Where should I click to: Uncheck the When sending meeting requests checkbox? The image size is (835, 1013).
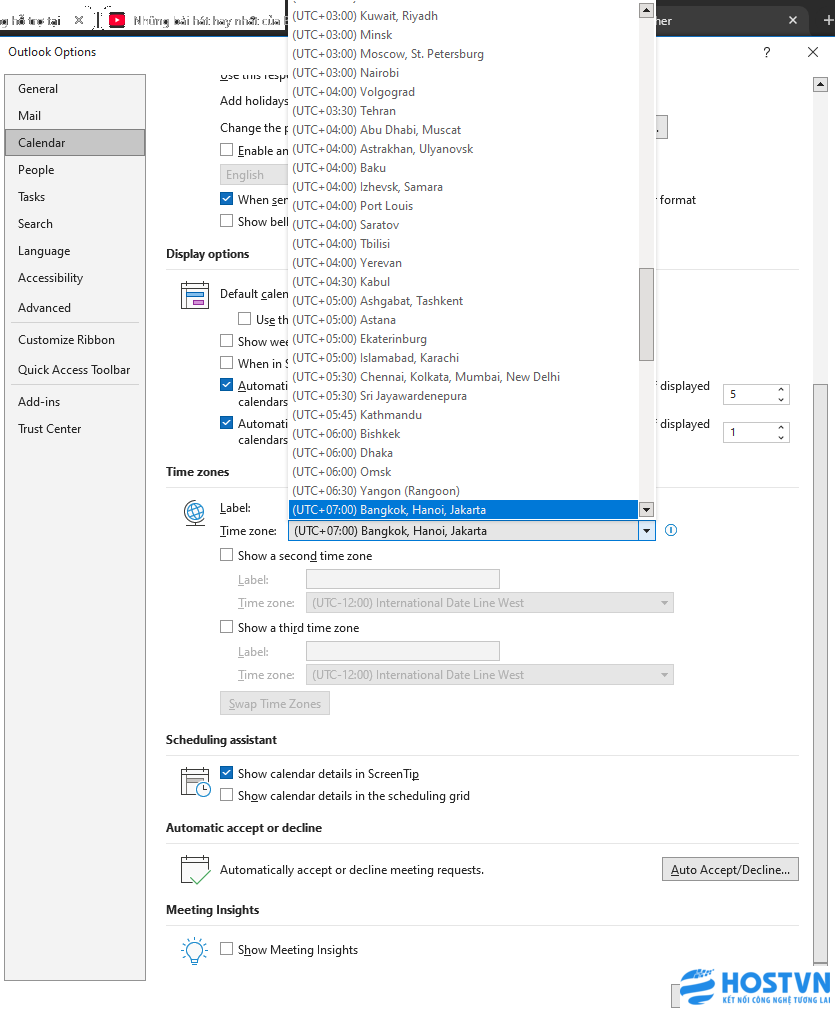point(226,199)
